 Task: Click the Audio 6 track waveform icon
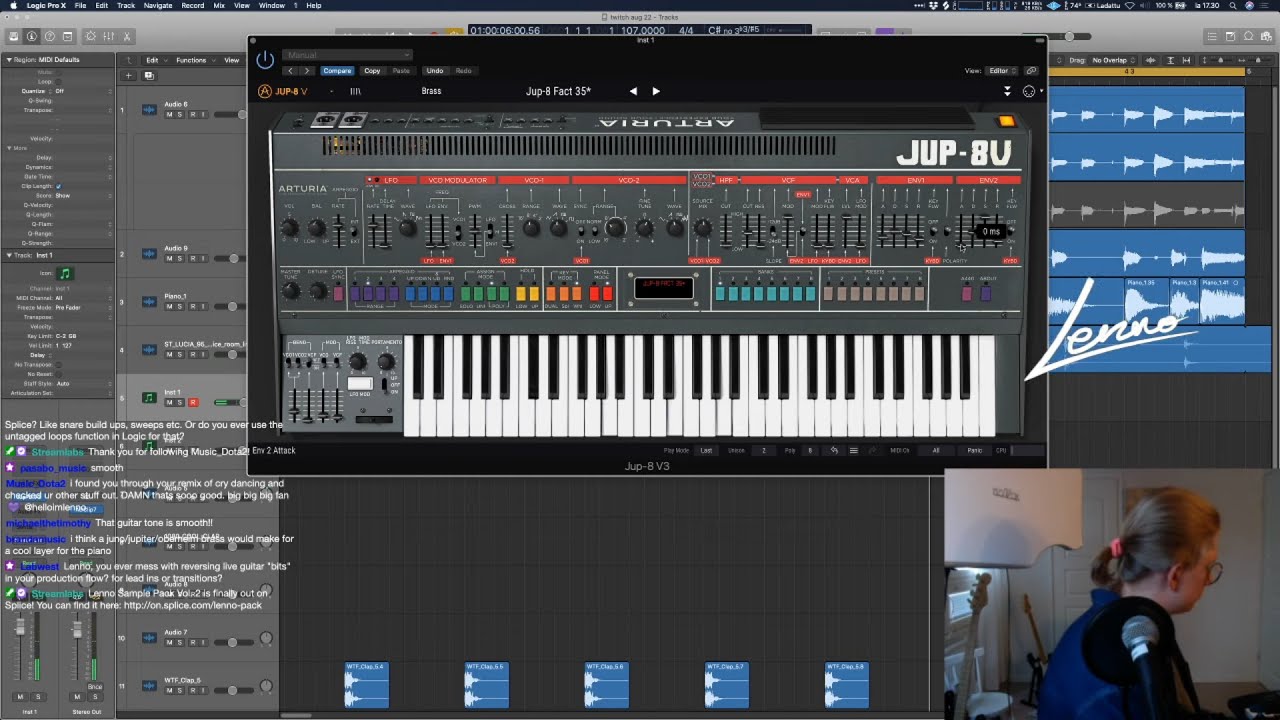[149, 109]
